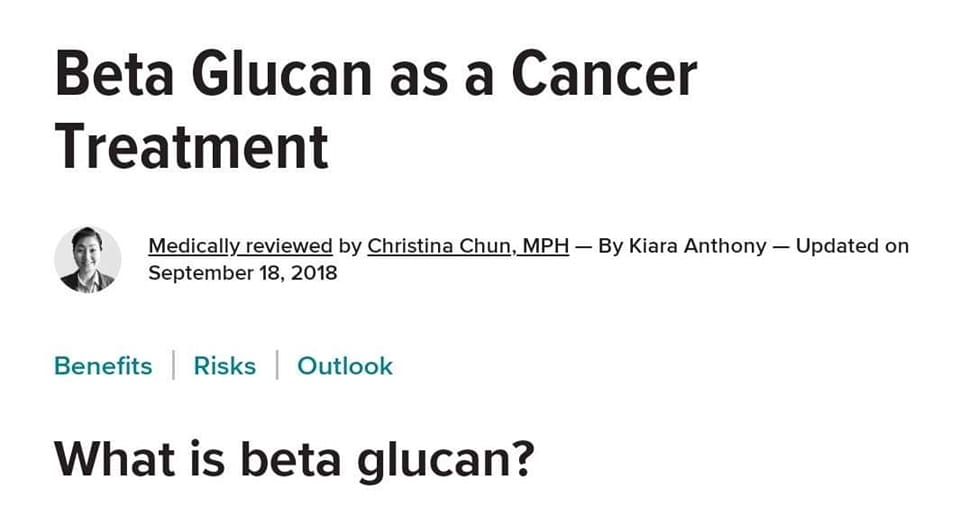Click 'Beta Glucan' in the main title

(213, 73)
